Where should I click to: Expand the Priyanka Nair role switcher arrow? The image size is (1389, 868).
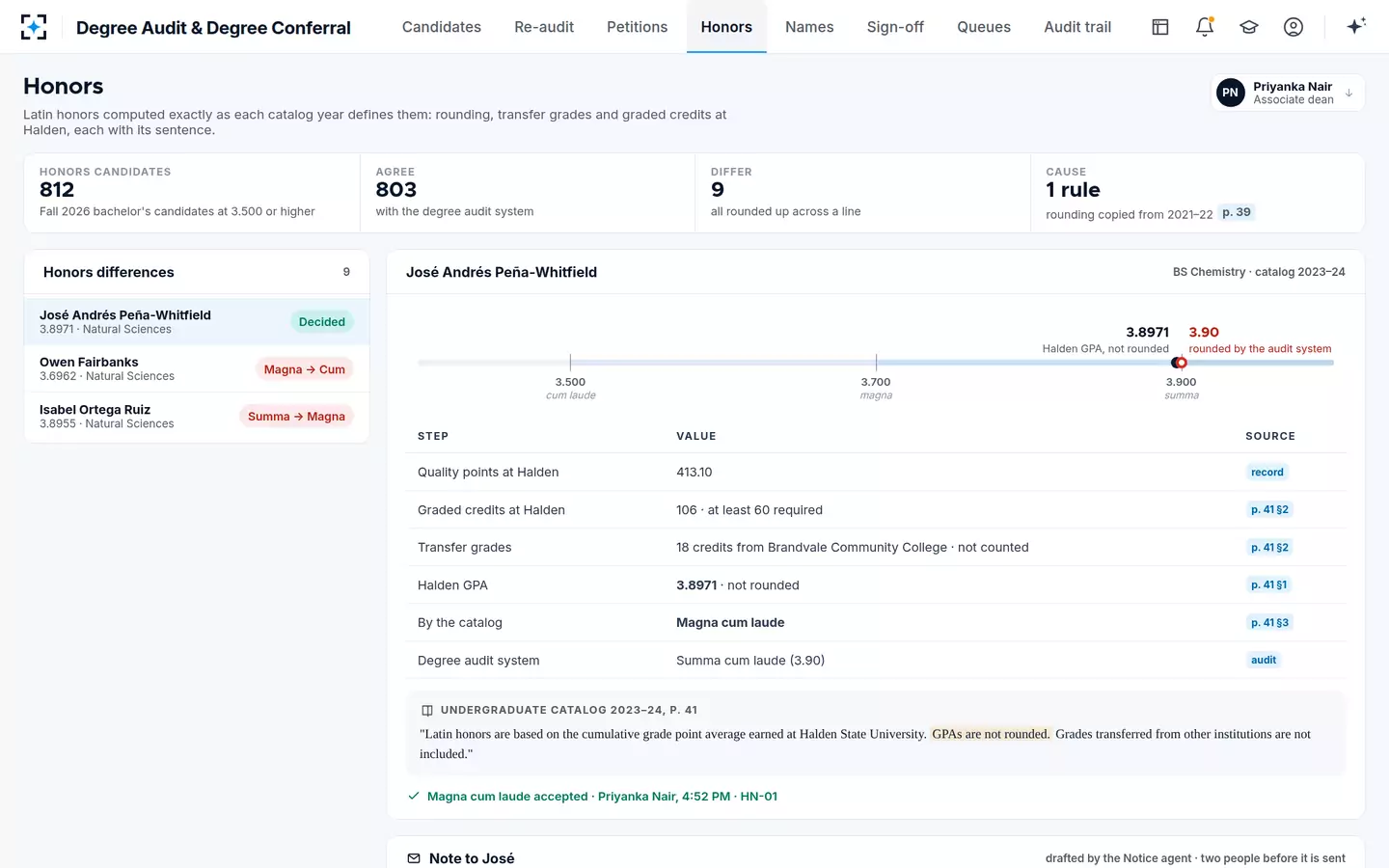click(1348, 93)
